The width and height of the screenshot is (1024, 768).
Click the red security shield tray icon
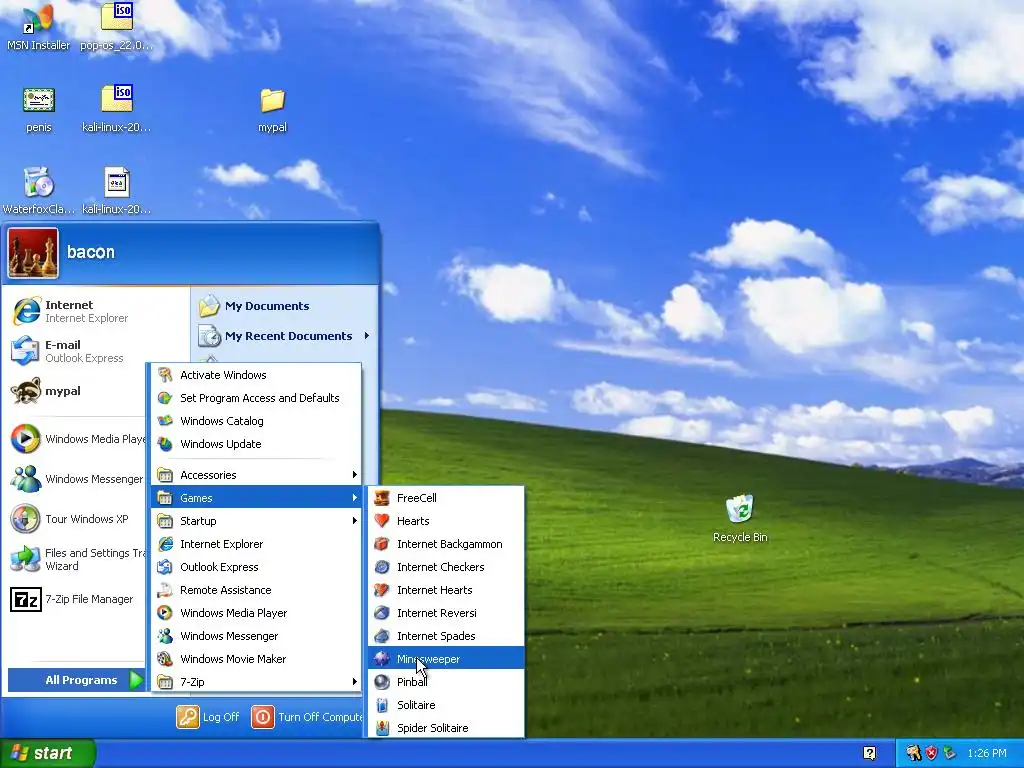[931, 753]
